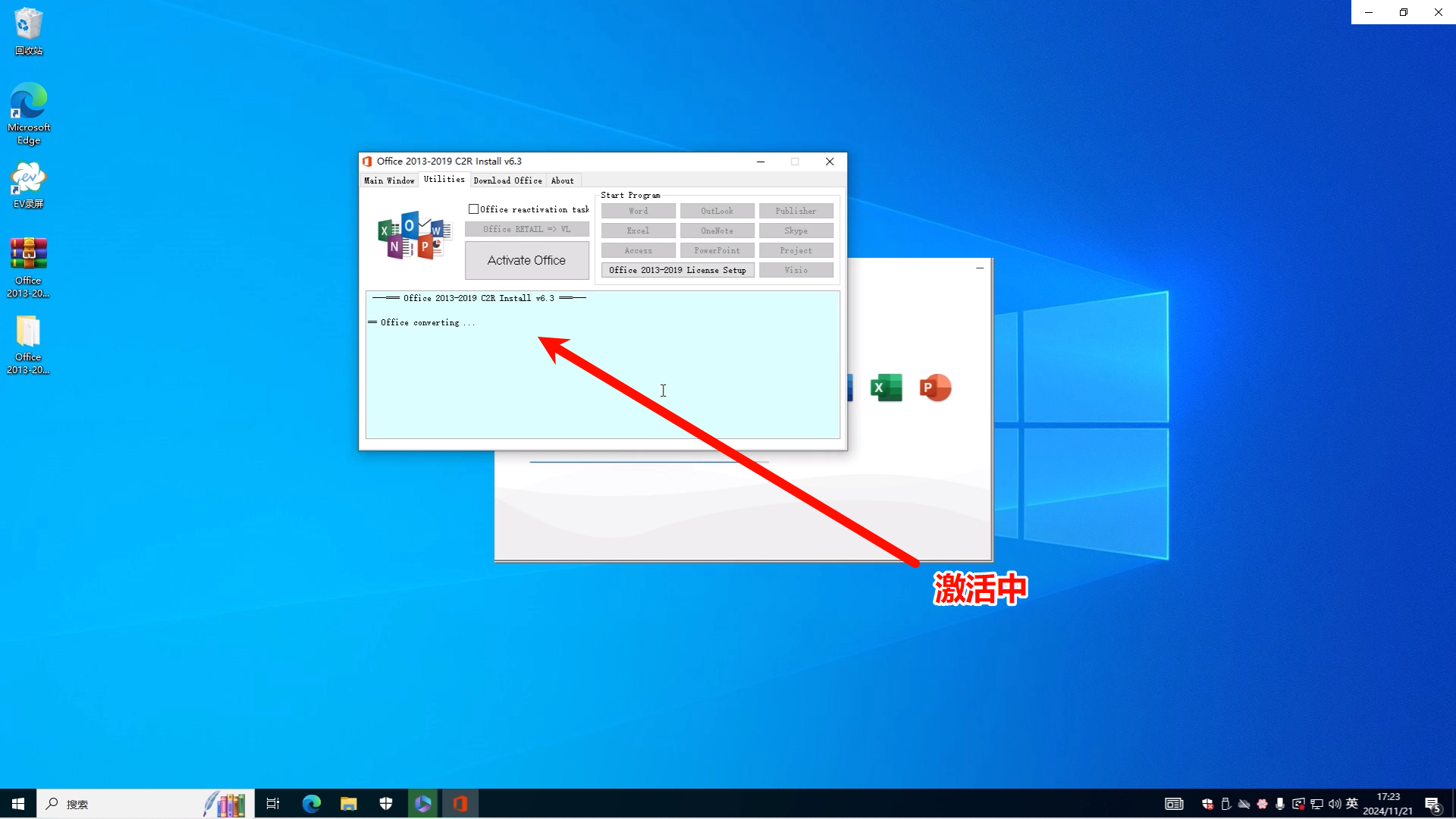The width and height of the screenshot is (1456, 819).
Task: Switch to the screen recorder taskbar app
Action: [x=423, y=804]
